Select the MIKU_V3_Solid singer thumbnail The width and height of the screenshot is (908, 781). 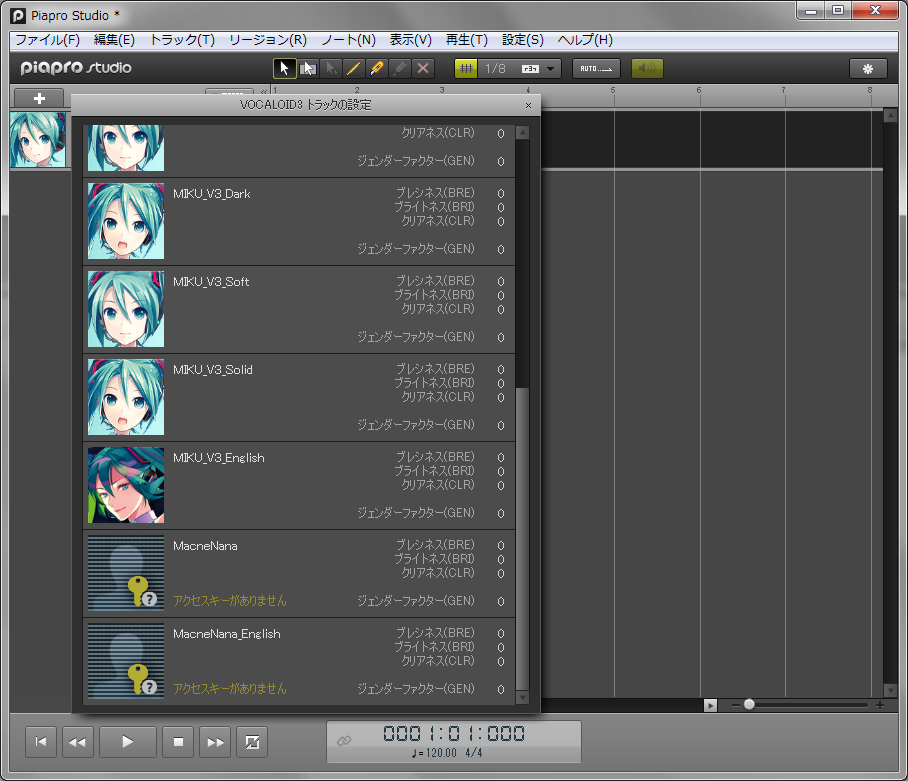tap(126, 397)
